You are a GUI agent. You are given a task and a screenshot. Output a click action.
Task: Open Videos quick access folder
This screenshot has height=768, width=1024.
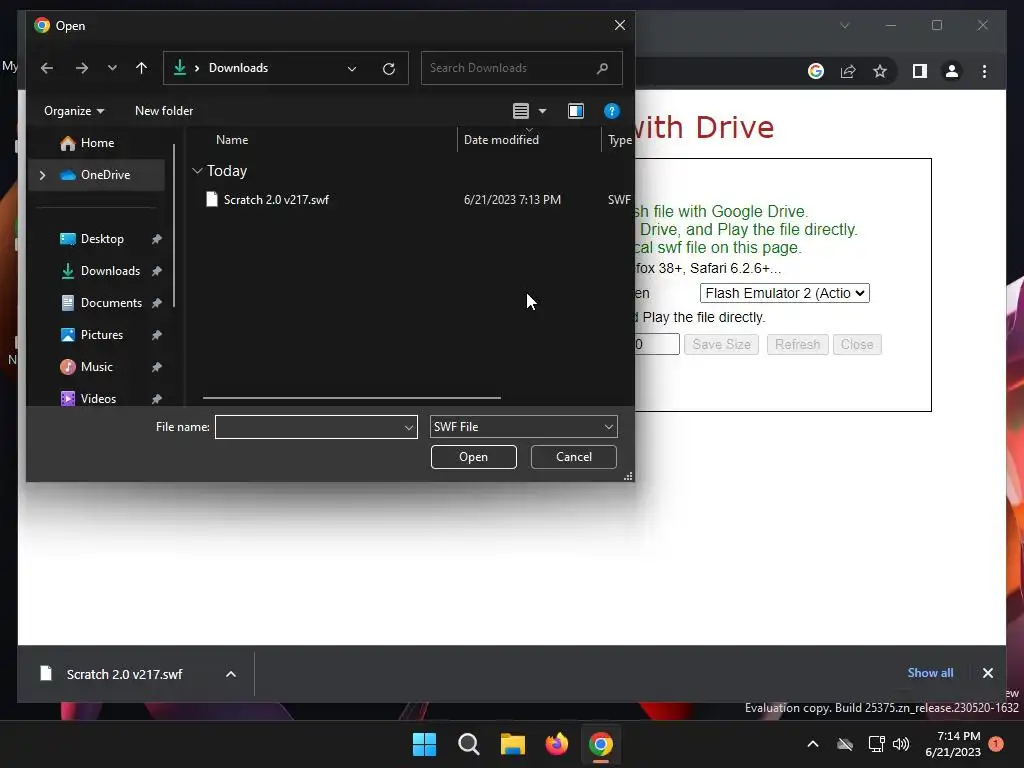tap(98, 399)
